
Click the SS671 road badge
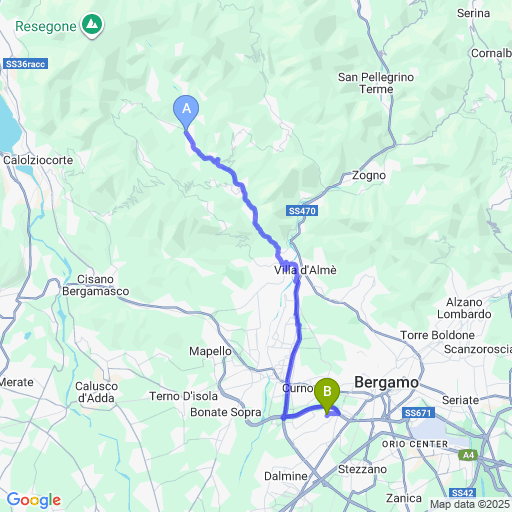click(x=418, y=413)
